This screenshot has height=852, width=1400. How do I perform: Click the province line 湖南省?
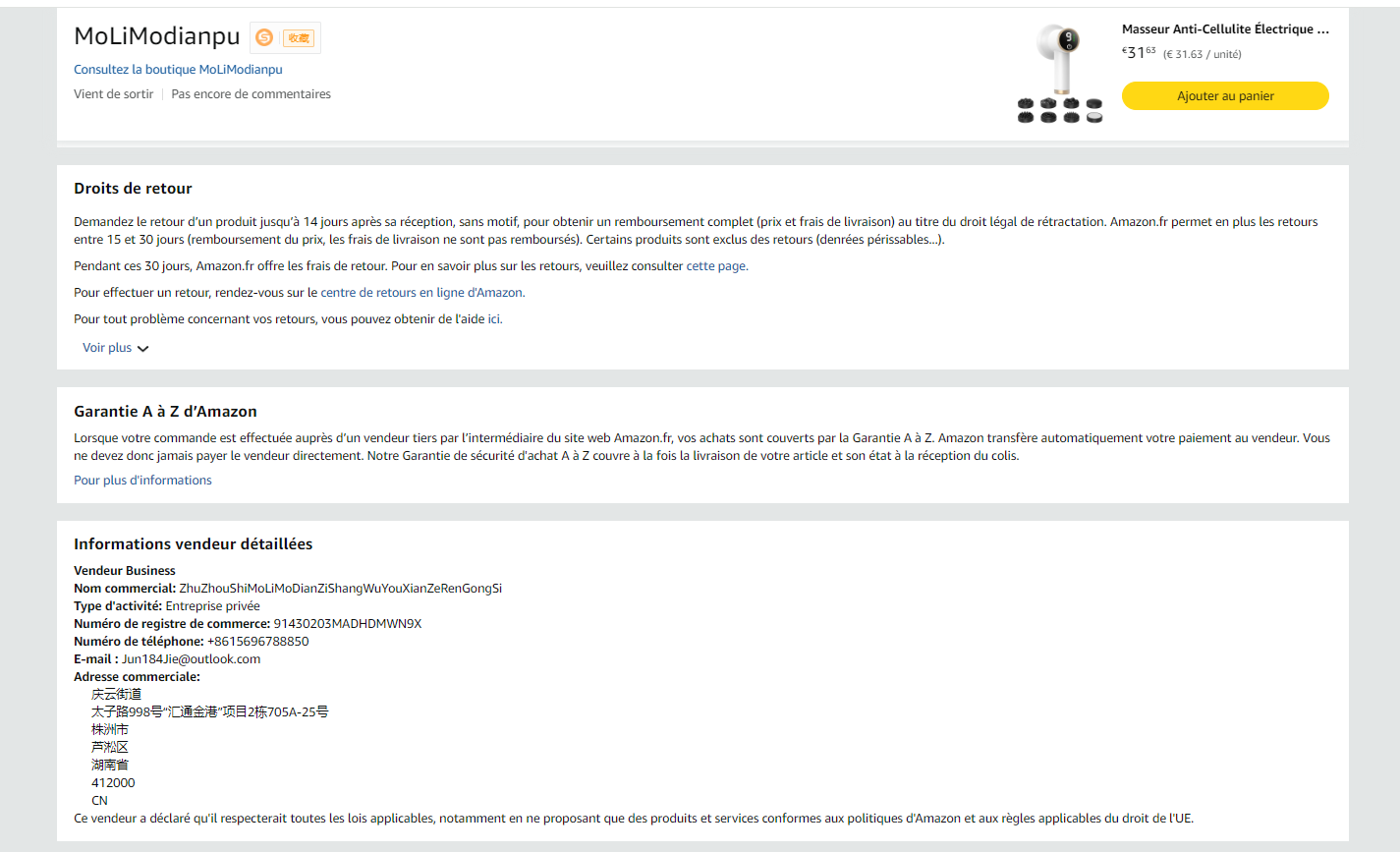click(x=110, y=766)
